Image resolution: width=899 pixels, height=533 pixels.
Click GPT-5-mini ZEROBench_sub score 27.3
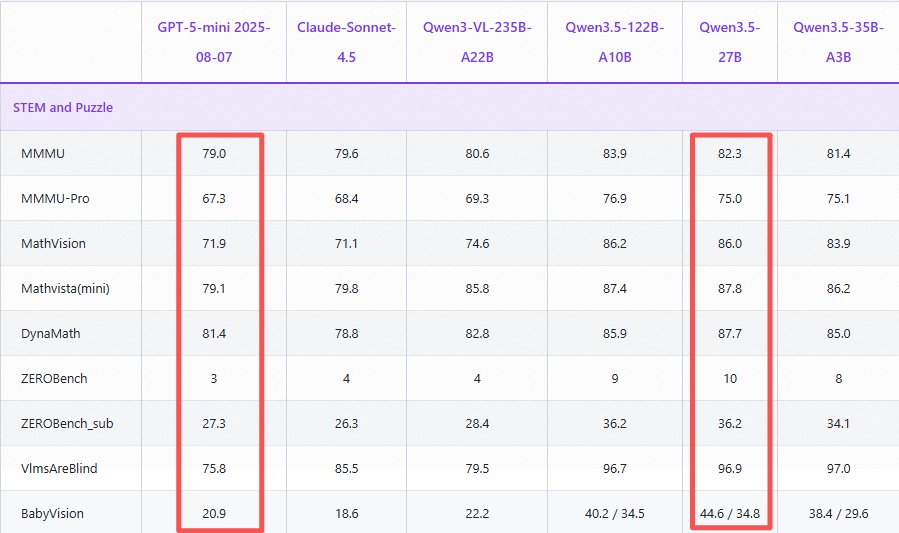214,424
